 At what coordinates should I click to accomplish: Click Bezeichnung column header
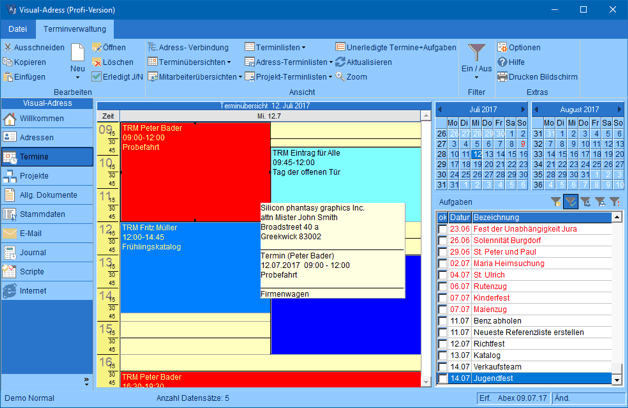pyautogui.click(x=541, y=217)
